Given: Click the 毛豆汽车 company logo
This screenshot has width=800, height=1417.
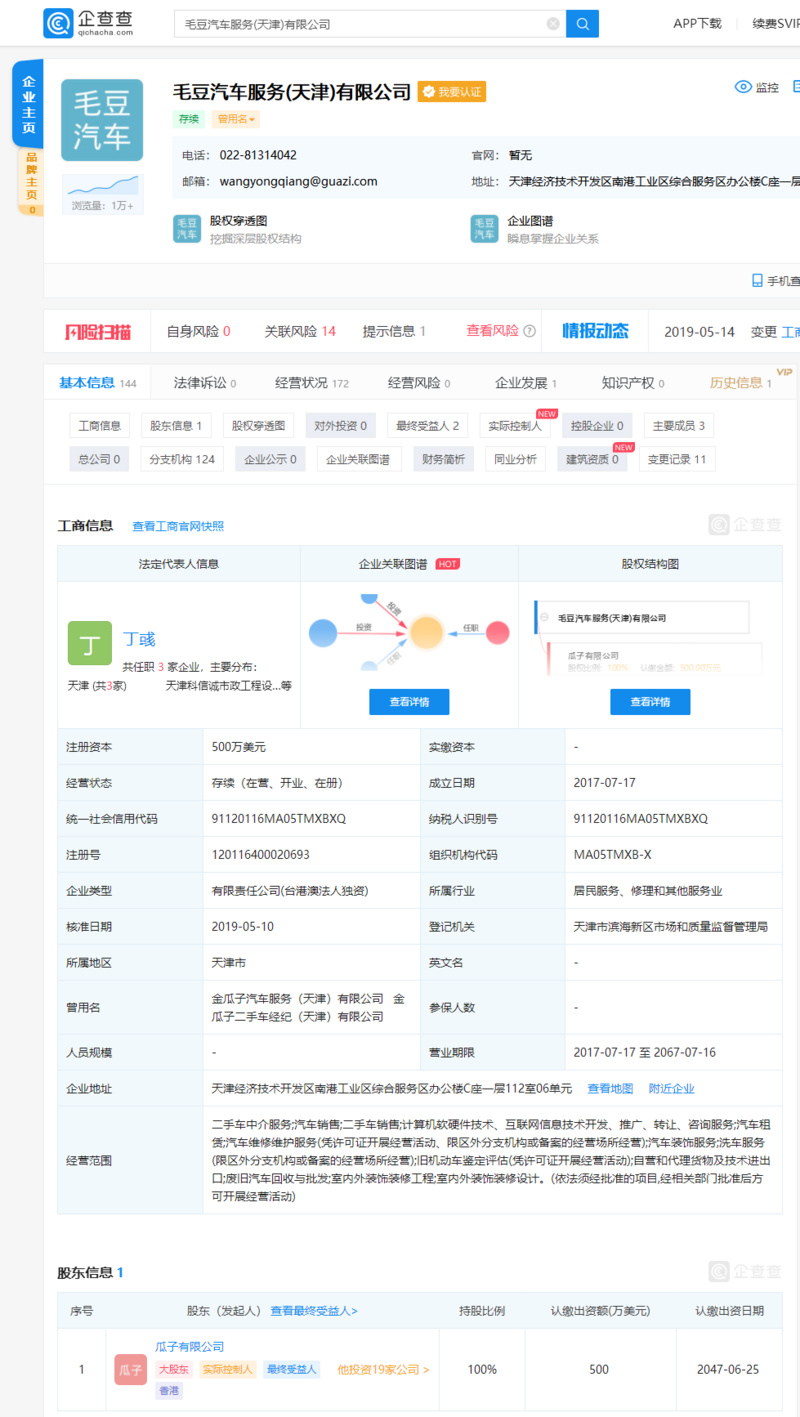Looking at the screenshot, I should [x=102, y=120].
